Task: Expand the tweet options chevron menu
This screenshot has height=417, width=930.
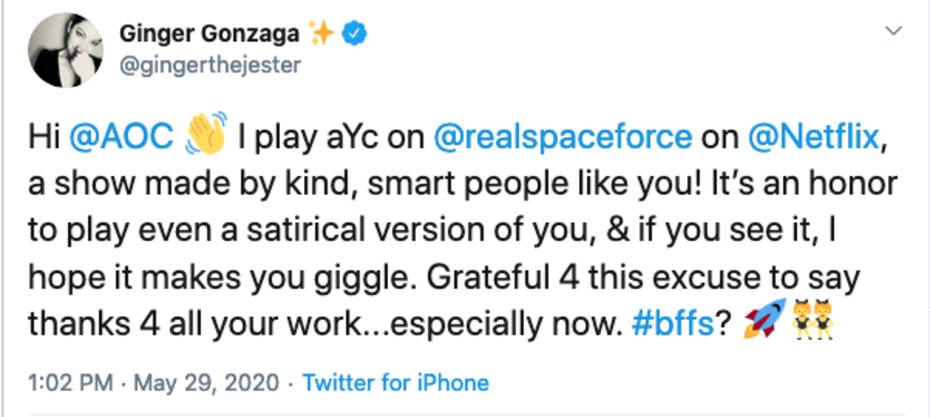Action: [x=894, y=33]
